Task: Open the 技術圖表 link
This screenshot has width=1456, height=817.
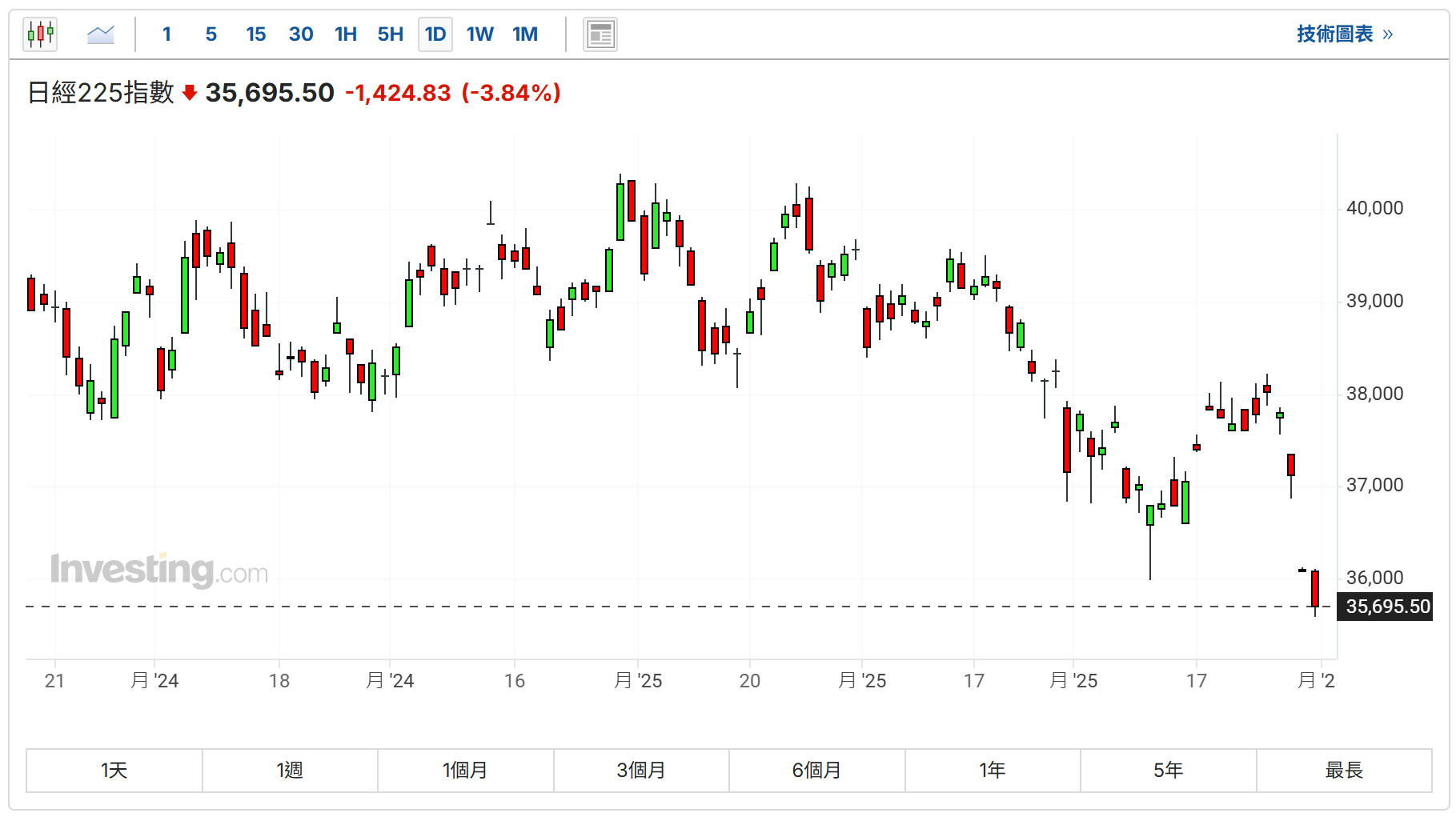Action: 1345,34
